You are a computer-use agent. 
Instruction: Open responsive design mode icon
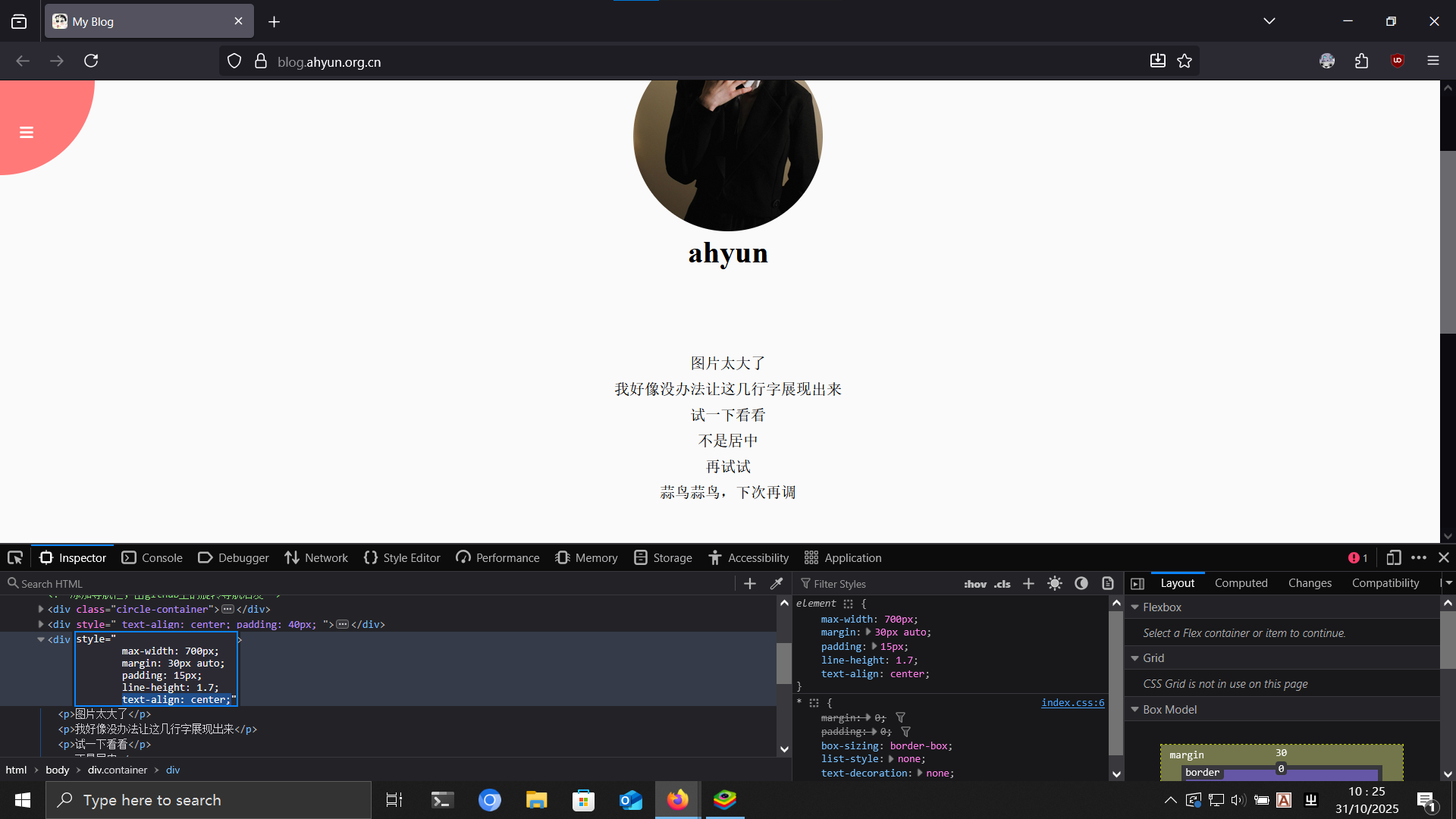(x=1393, y=558)
